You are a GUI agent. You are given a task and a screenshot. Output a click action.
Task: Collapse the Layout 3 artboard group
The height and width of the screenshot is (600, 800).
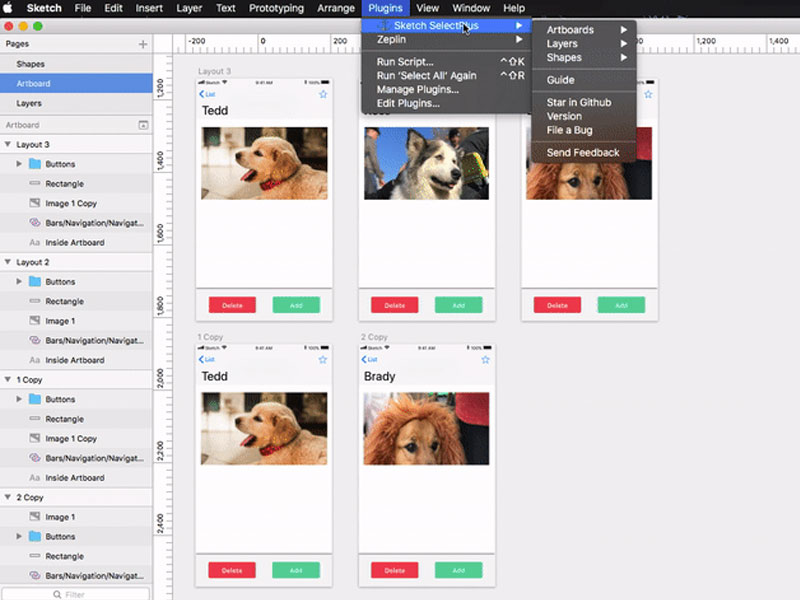coord(8,144)
